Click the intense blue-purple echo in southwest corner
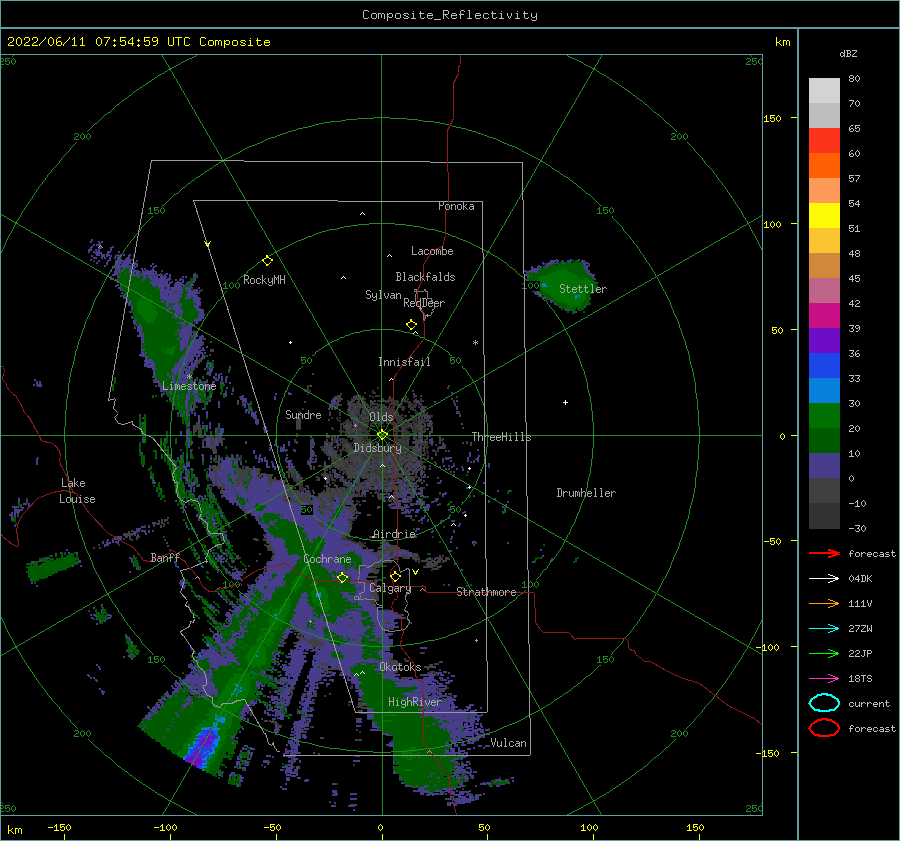Viewport: 900px width, 841px height. [201, 745]
